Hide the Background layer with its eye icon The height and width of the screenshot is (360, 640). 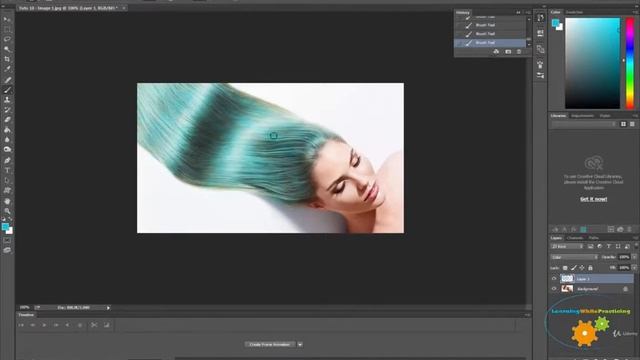554,289
